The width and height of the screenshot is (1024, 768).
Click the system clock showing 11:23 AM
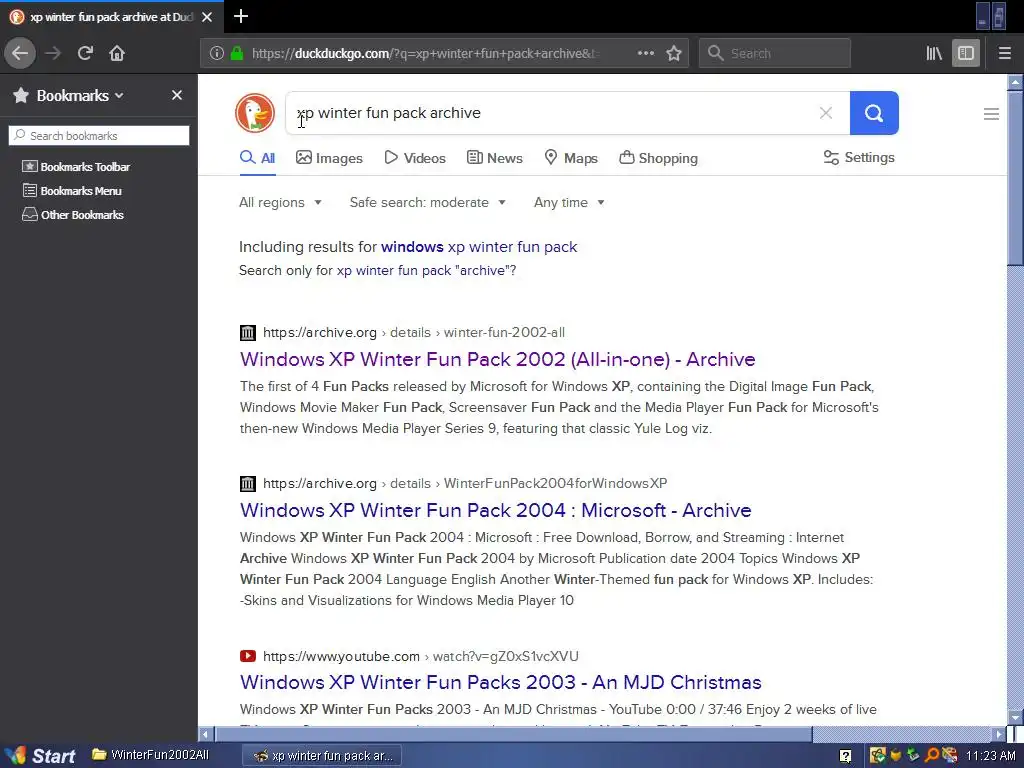[991, 756]
